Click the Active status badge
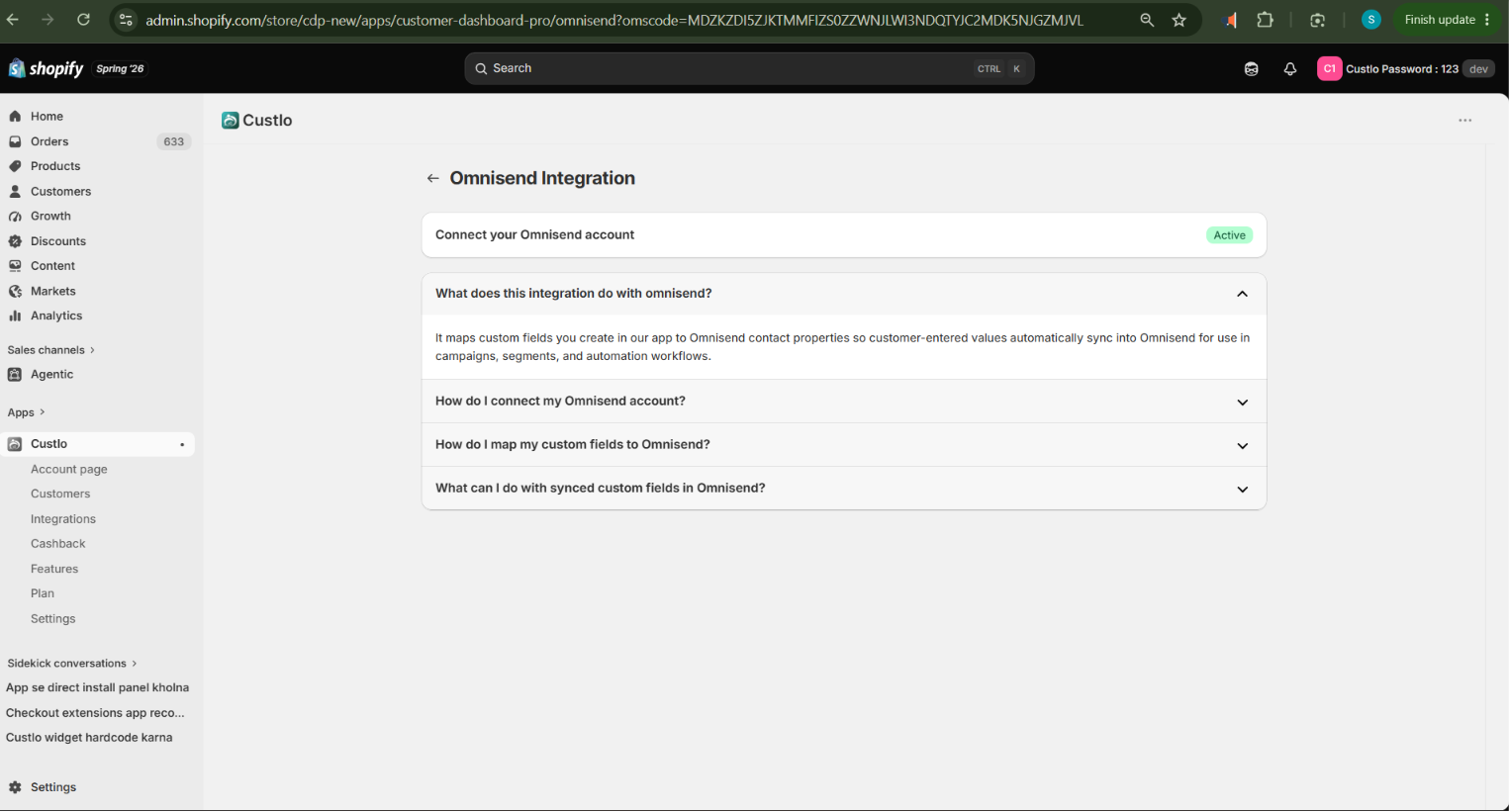 [x=1230, y=235]
